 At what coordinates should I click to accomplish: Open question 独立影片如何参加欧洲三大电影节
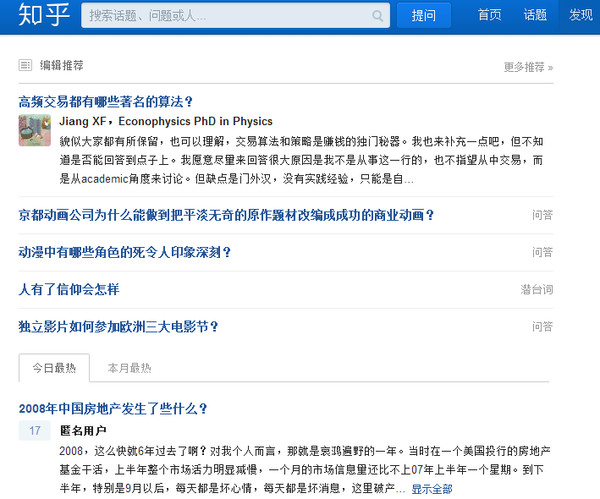click(118, 326)
